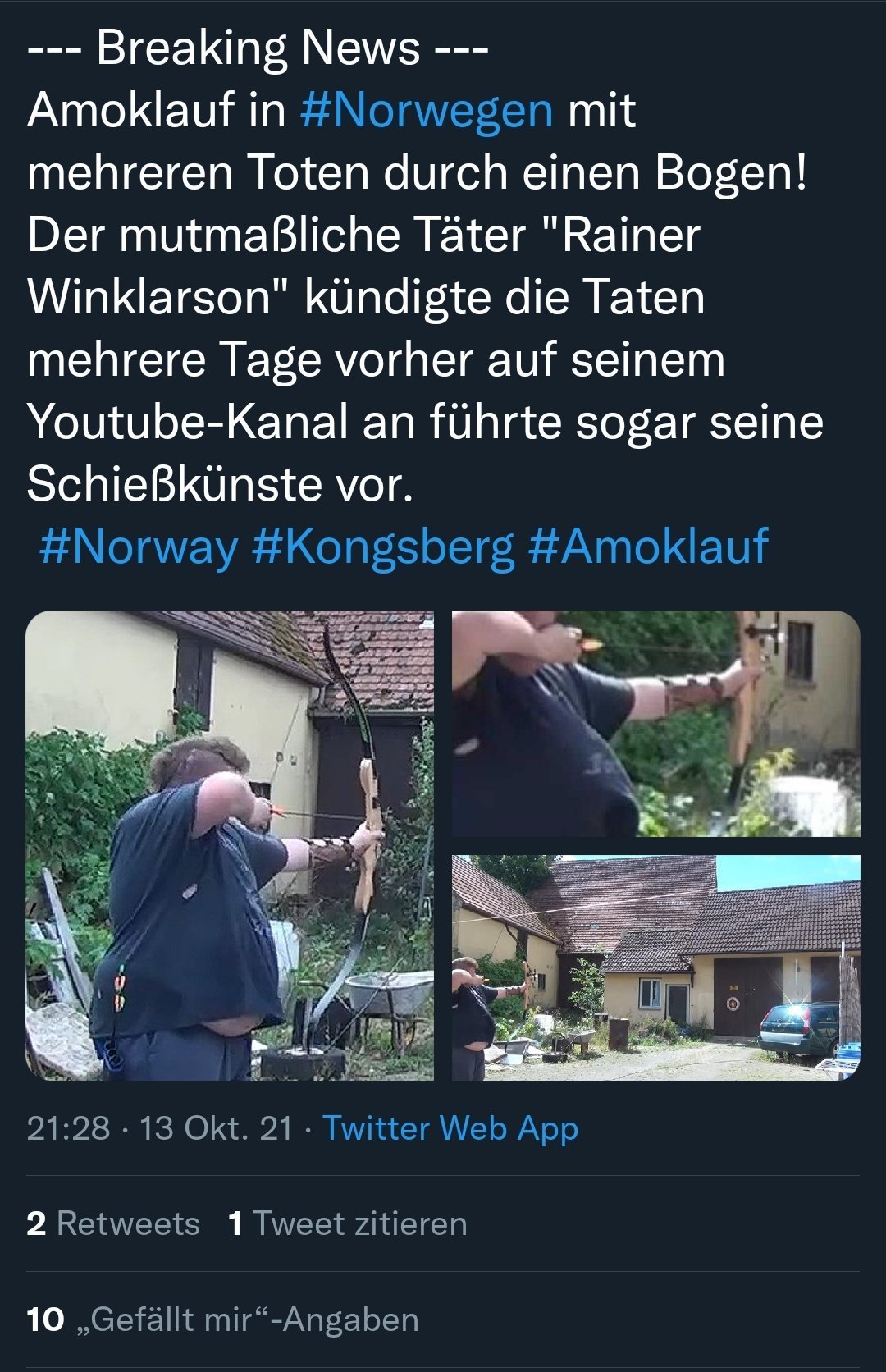
Task: Open the large left archer photo
Action: [230, 845]
